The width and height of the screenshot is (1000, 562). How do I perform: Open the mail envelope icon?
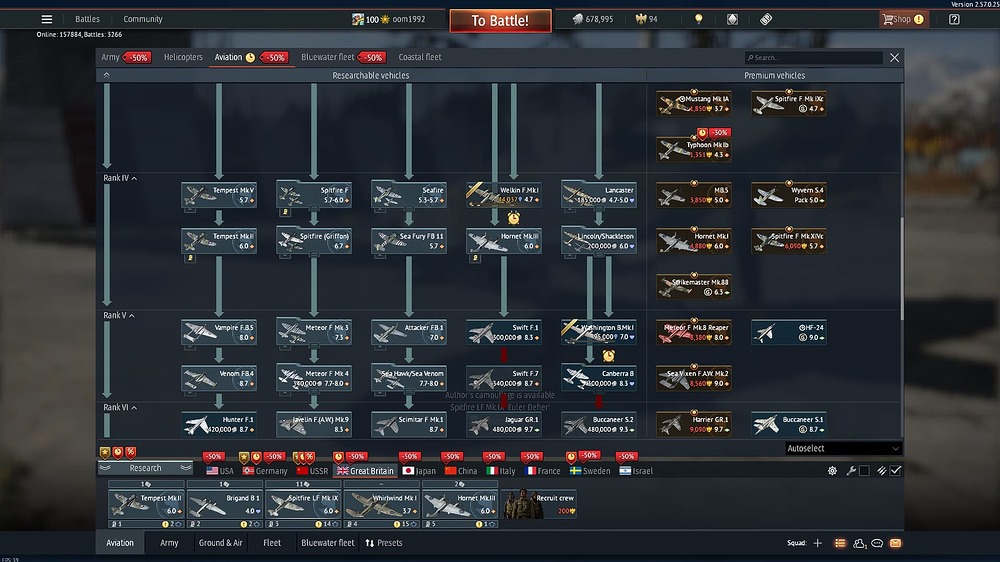pos(895,543)
